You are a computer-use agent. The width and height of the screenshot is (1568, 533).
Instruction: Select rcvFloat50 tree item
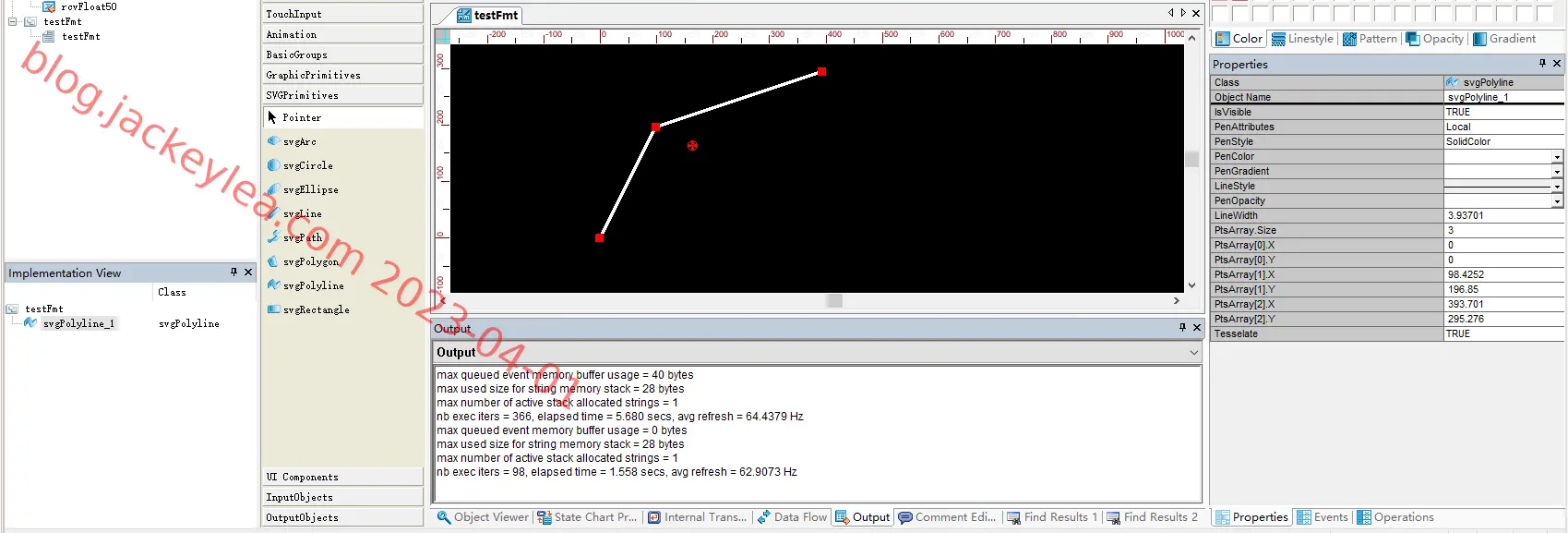(x=89, y=6)
